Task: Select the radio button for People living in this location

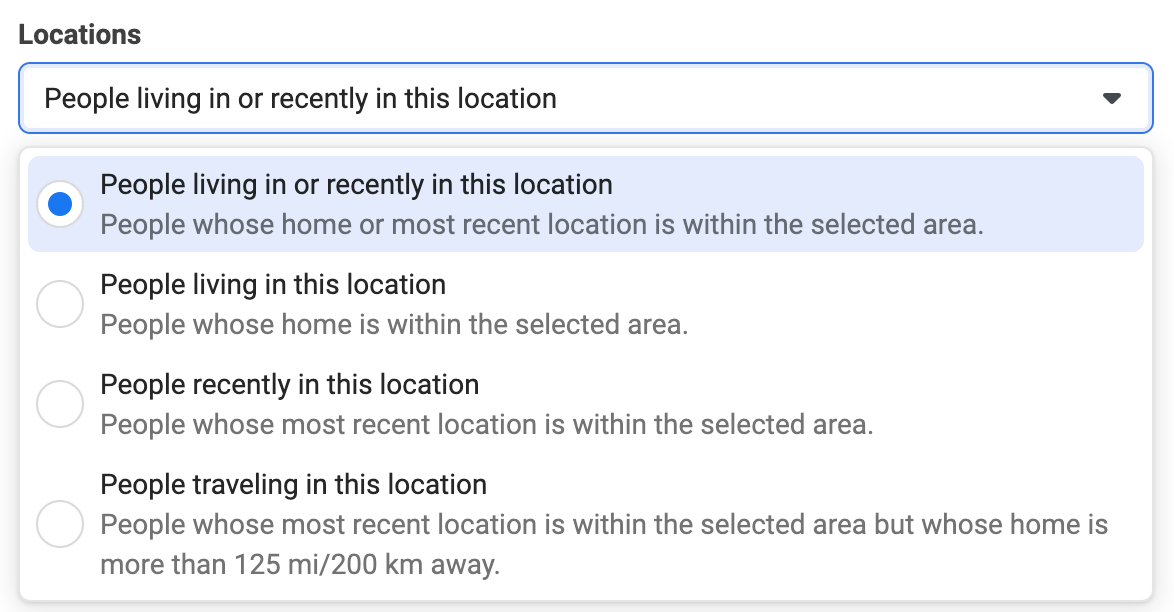Action: [60, 304]
